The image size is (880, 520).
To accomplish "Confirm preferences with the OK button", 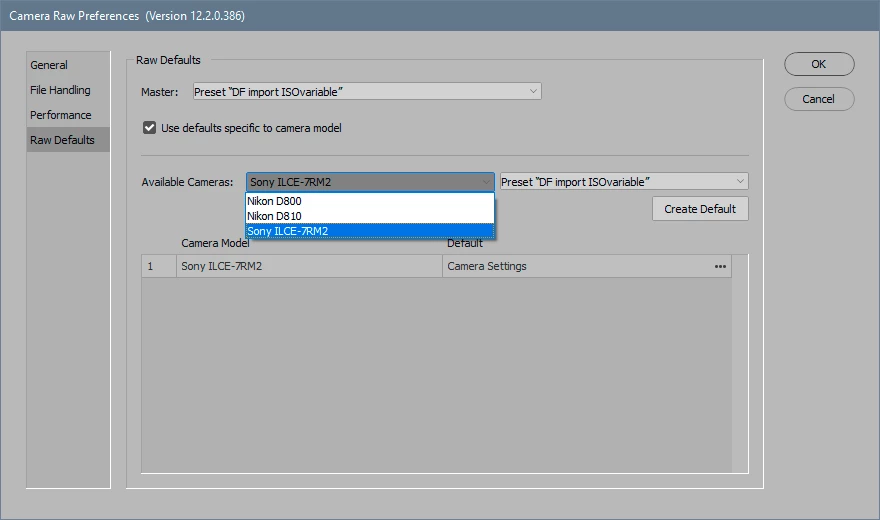I will pyautogui.click(x=819, y=64).
